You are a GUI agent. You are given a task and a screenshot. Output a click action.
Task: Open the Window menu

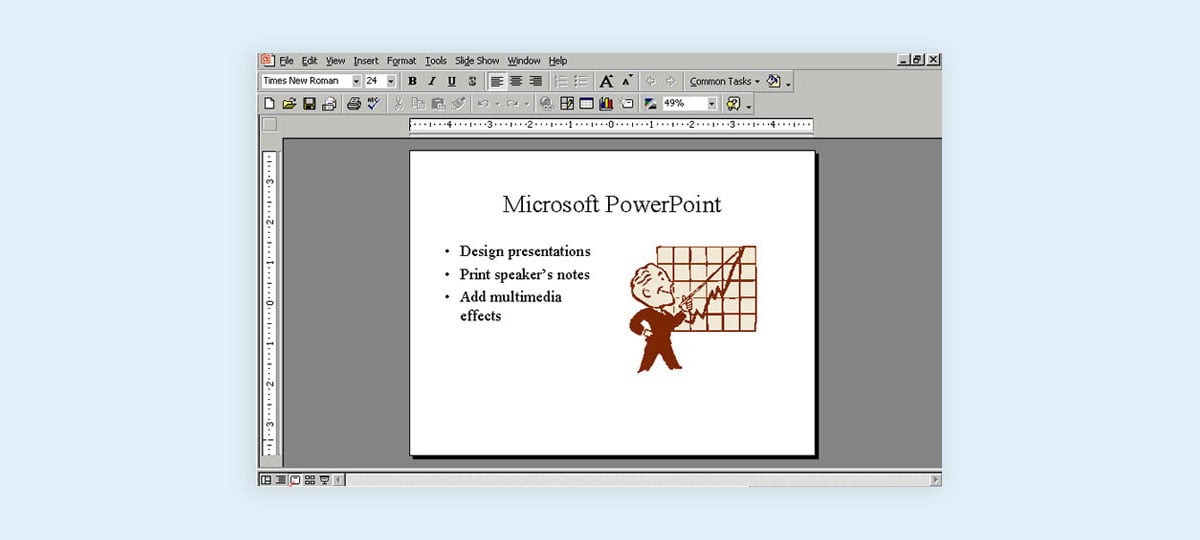coord(524,61)
